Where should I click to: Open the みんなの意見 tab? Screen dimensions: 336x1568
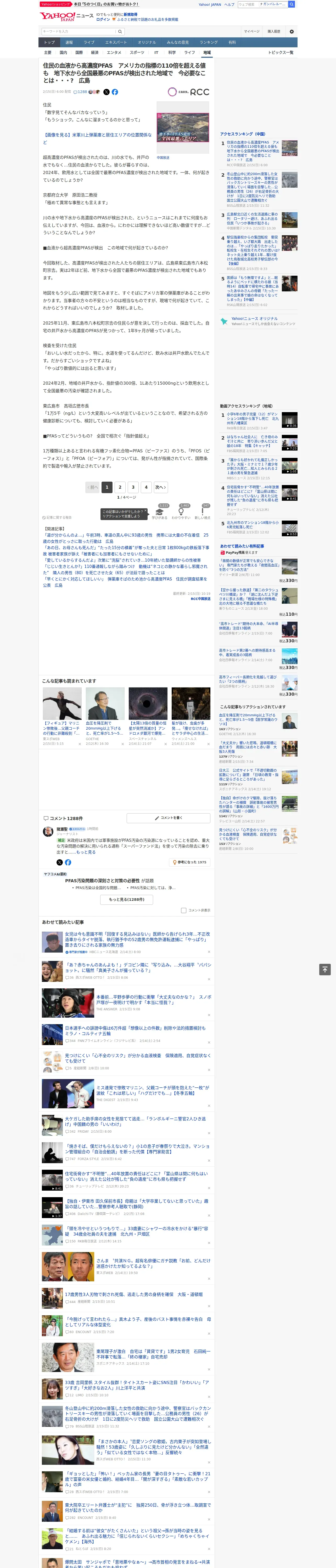[x=177, y=42]
